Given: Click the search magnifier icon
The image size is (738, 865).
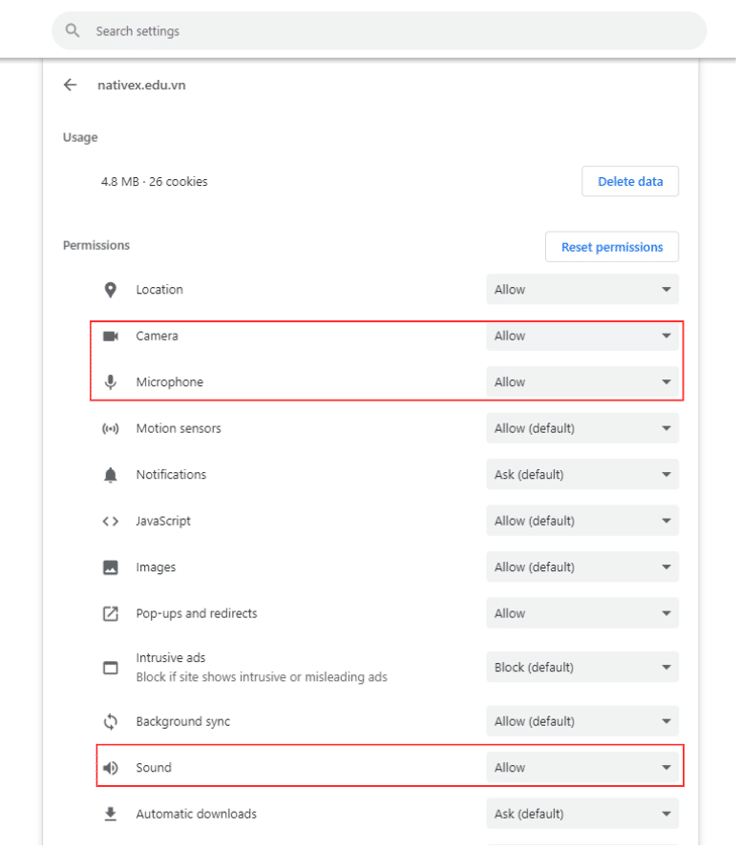Looking at the screenshot, I should point(72,31).
